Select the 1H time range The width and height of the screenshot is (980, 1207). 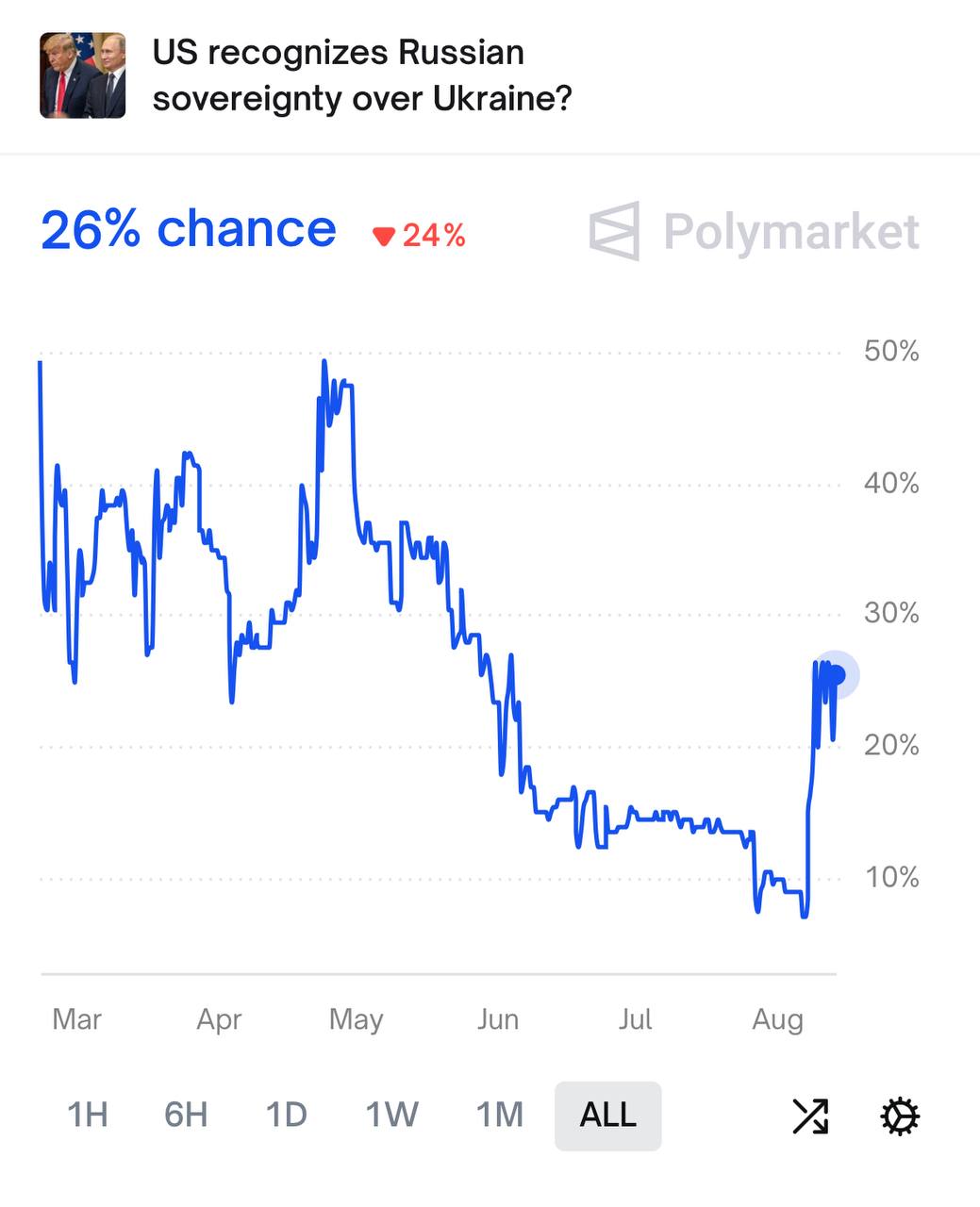click(x=87, y=1116)
